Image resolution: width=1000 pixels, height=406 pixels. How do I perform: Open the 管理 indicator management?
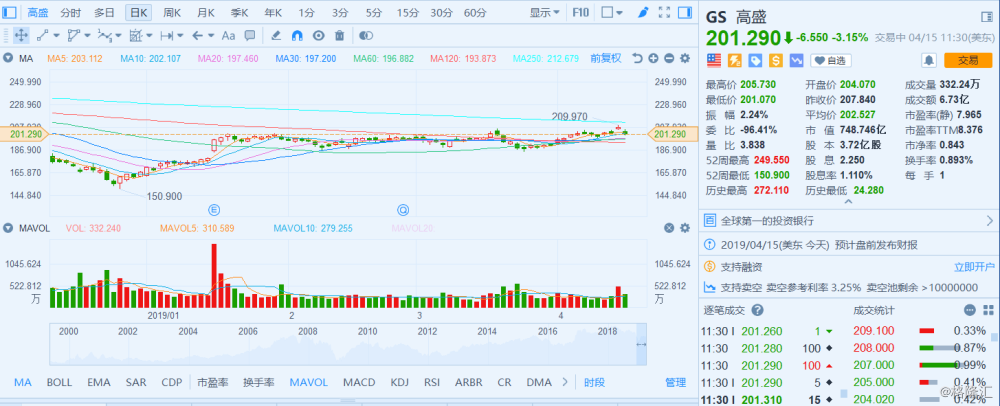point(675,382)
